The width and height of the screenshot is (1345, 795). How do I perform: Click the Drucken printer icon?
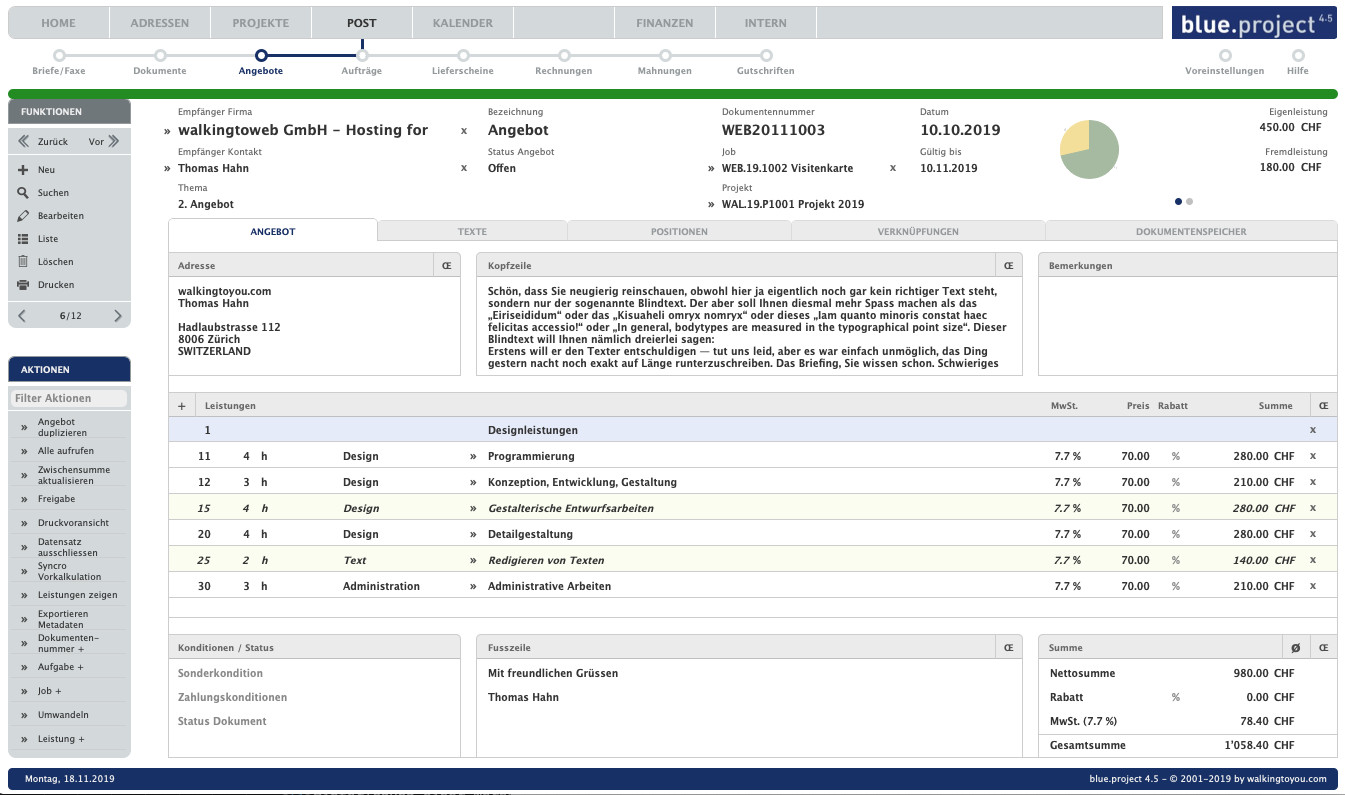(x=23, y=285)
